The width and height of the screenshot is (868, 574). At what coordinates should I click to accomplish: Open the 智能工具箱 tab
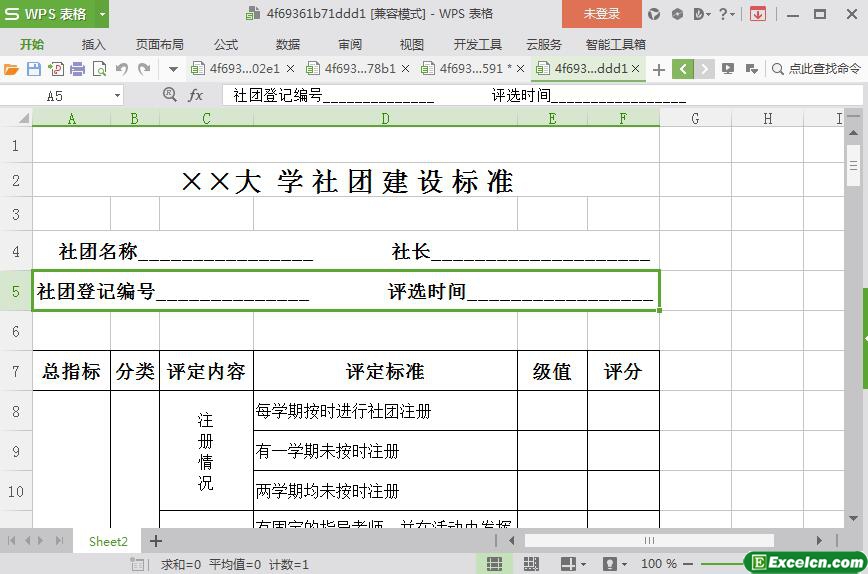tap(616, 44)
